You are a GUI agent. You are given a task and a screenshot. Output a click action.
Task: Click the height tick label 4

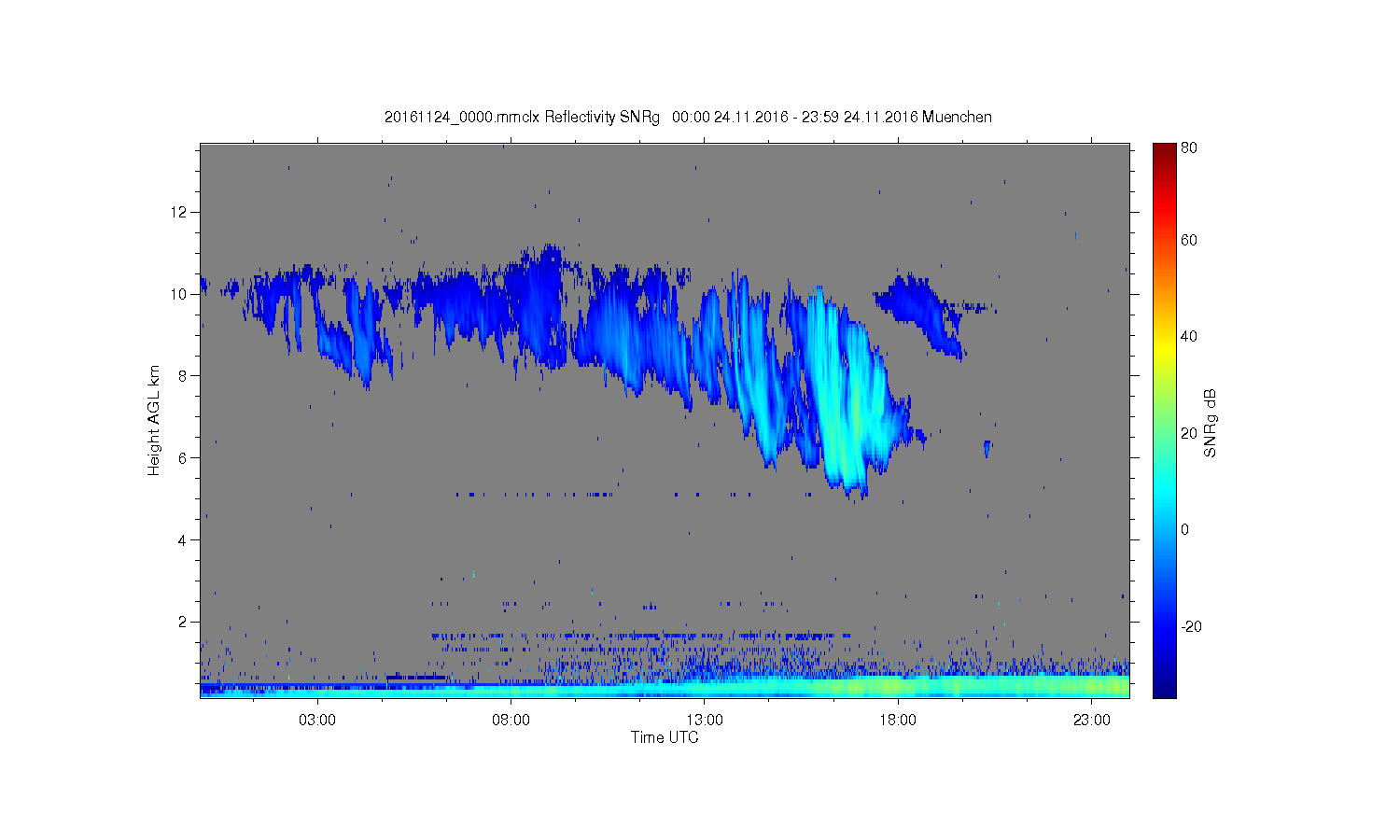tap(182, 540)
